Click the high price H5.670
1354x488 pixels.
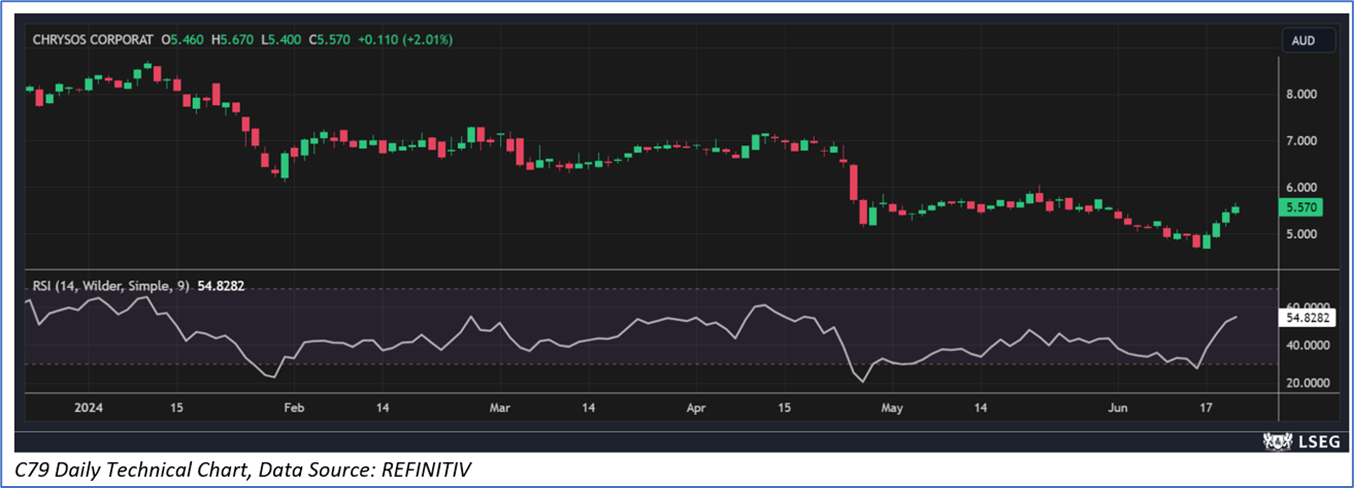(x=231, y=40)
